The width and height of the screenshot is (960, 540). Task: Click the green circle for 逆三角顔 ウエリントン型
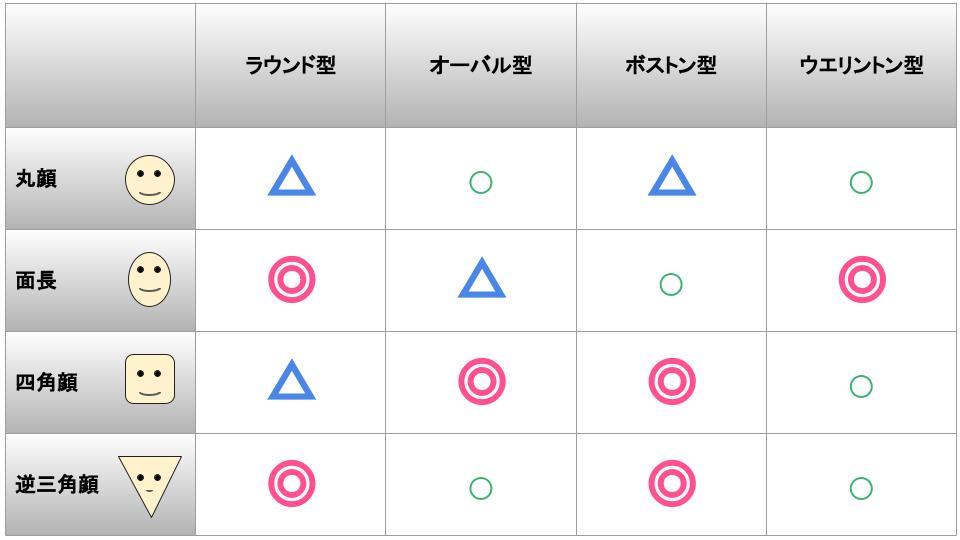tap(861, 488)
